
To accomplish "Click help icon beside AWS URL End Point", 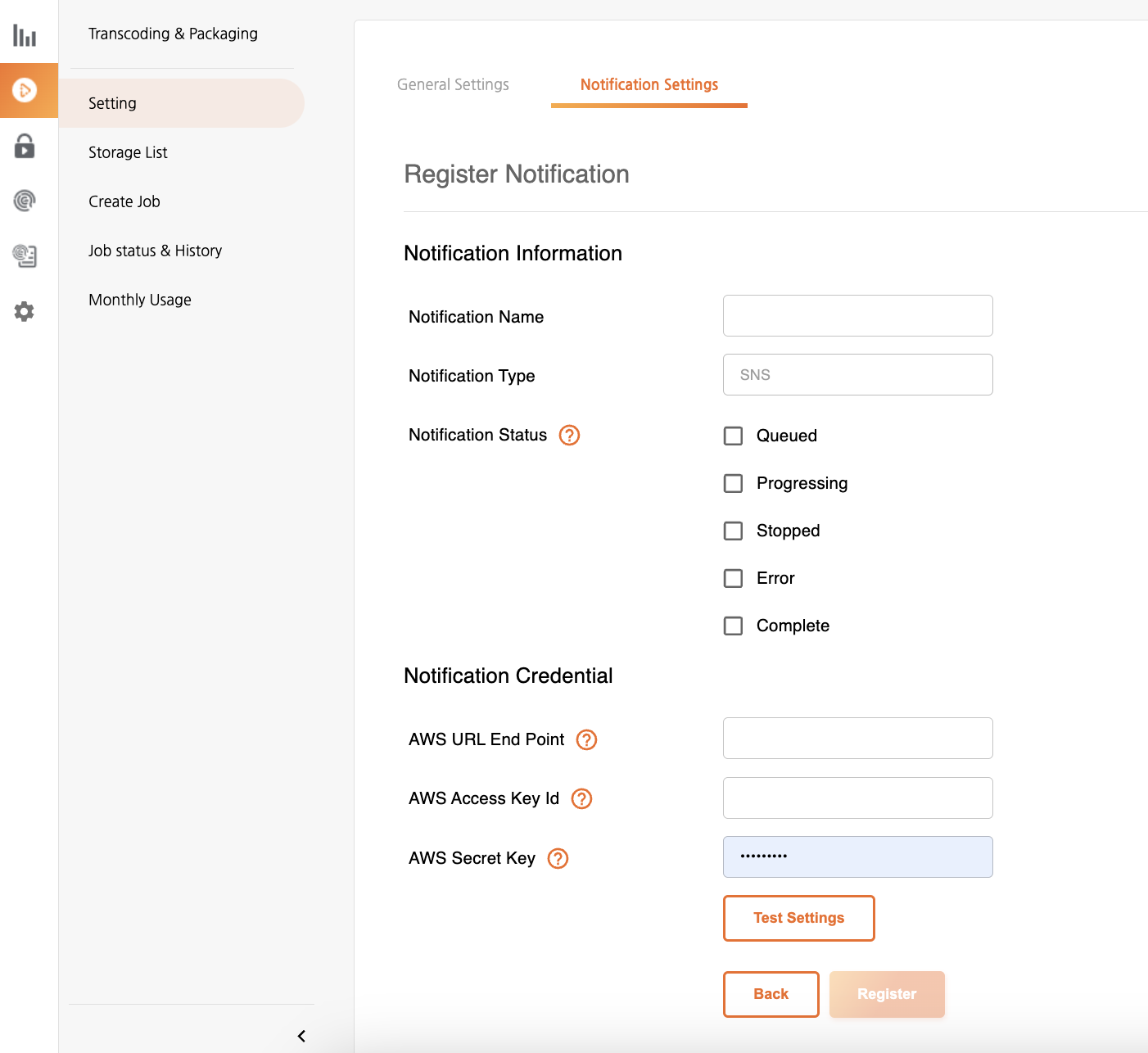I will 586,739.
